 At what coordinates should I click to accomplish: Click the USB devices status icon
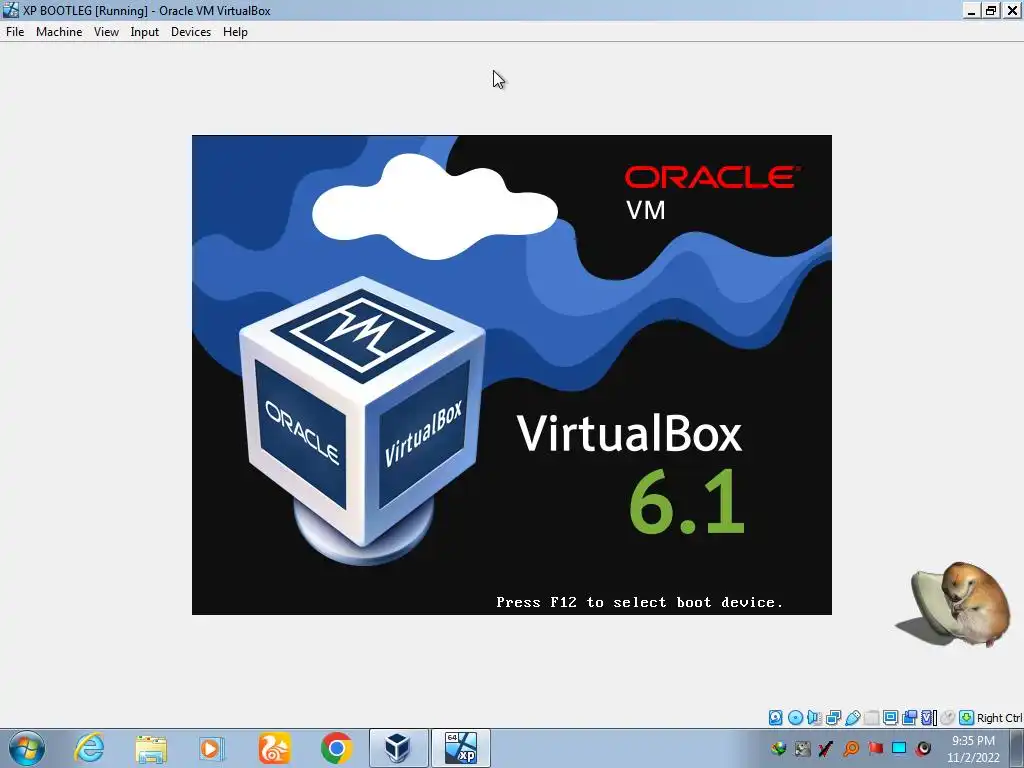[852, 718]
